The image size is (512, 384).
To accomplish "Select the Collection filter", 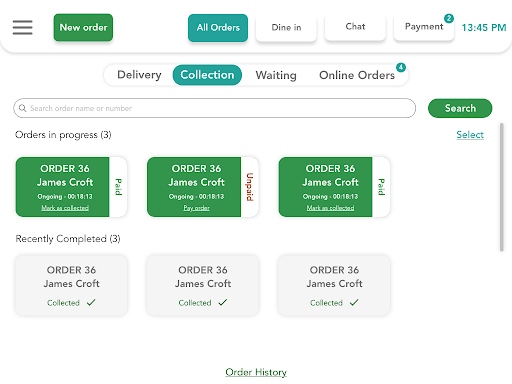I will coord(207,75).
